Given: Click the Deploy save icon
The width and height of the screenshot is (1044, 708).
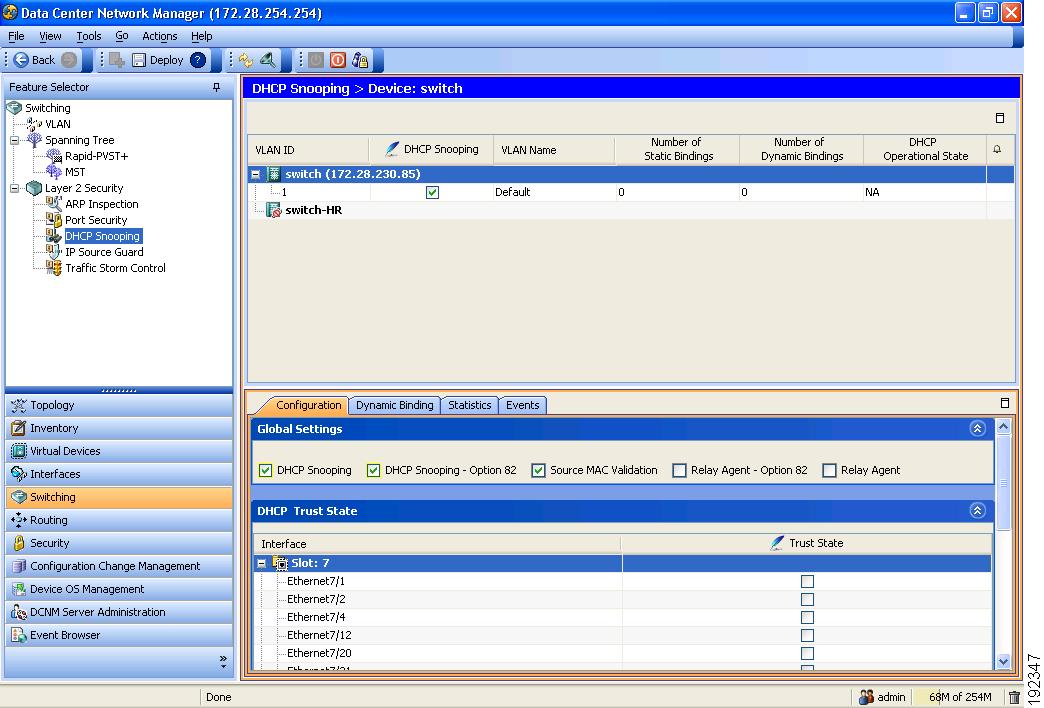Looking at the screenshot, I should [x=140, y=60].
